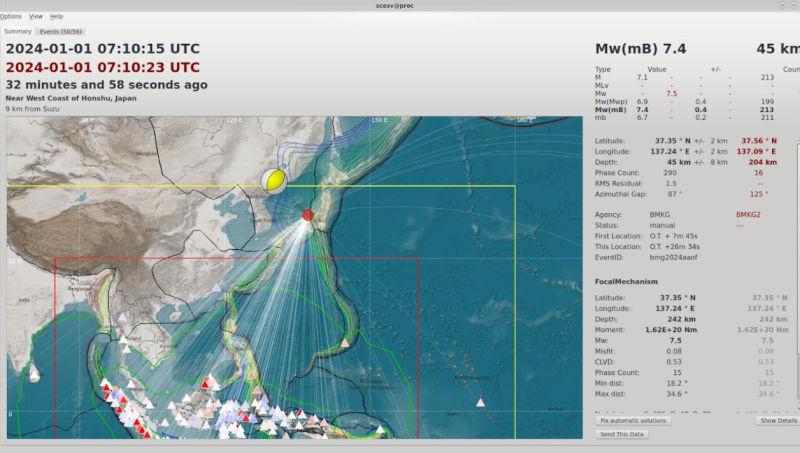Click the red depth value 204 km

tap(762, 162)
